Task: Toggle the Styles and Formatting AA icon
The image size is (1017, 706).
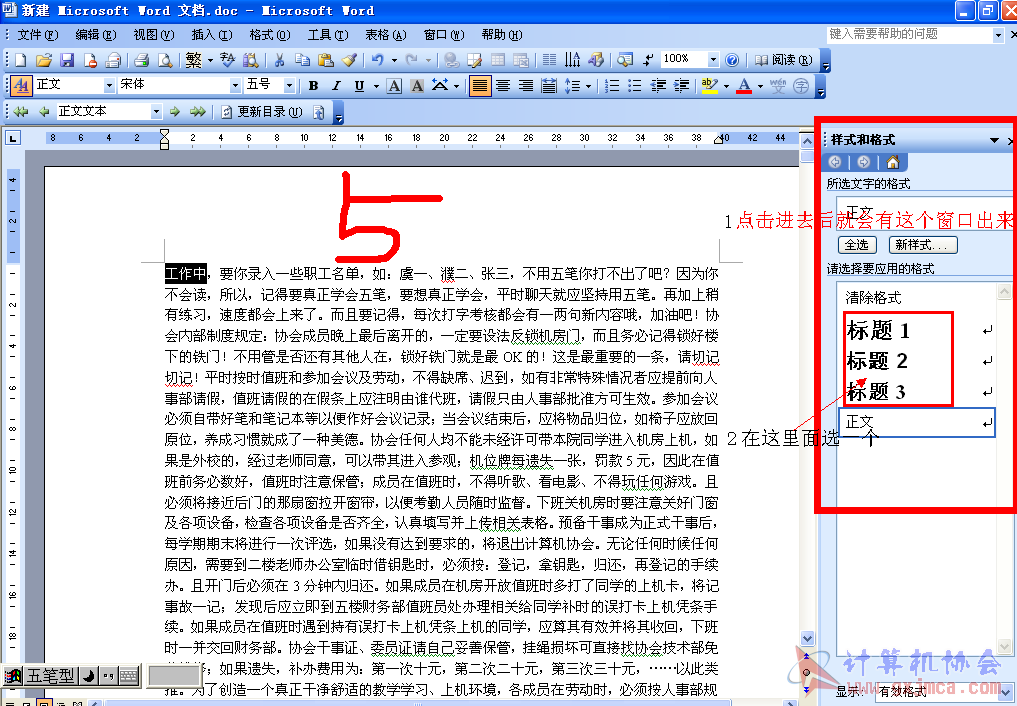Action: 21,86
